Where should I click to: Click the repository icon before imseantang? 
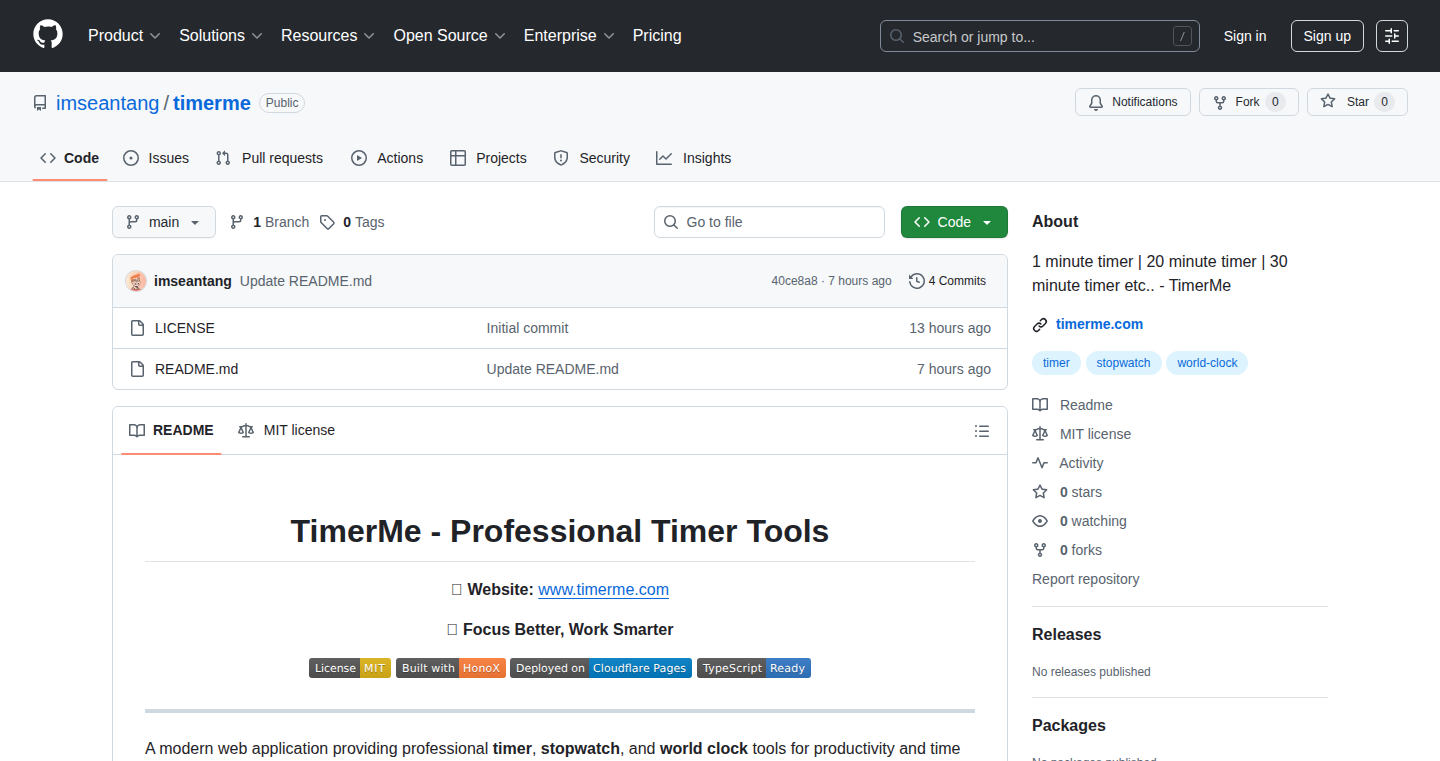tap(40, 103)
